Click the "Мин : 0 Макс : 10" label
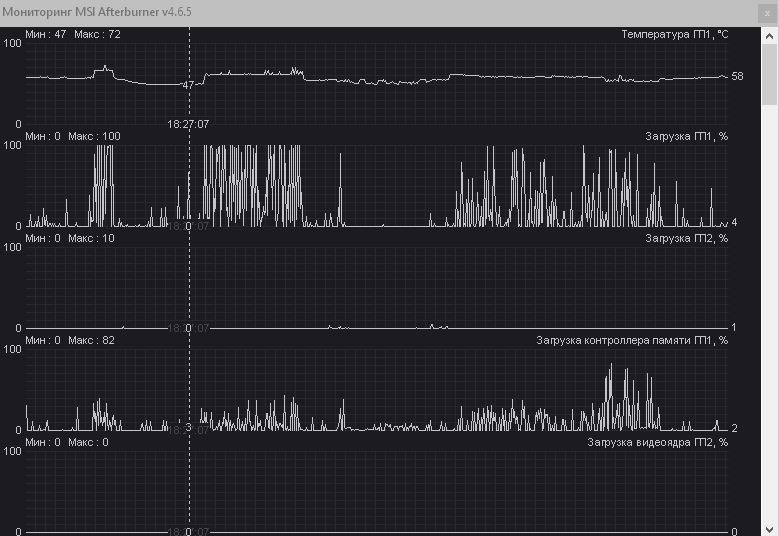Screen dimensions: 779x536 click(x=70, y=238)
